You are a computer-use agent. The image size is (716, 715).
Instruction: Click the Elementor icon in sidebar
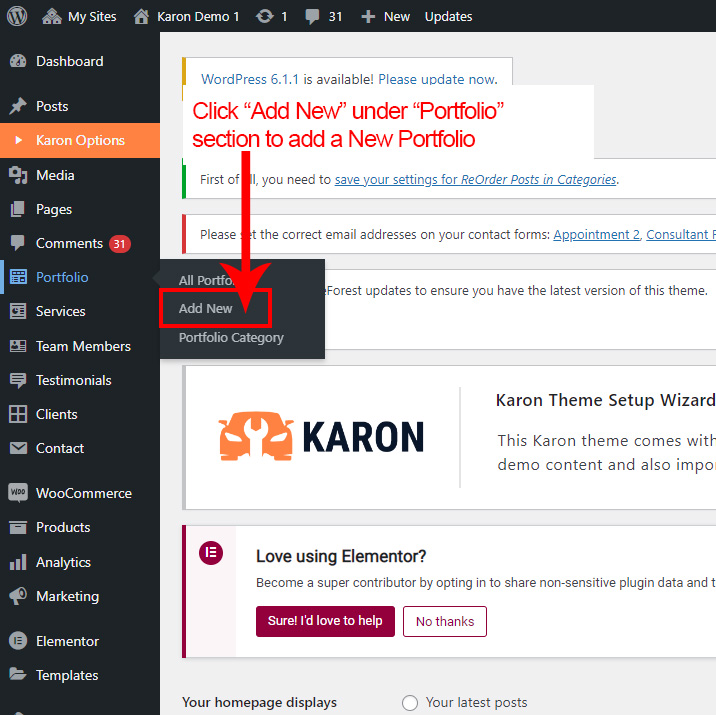pos(18,641)
